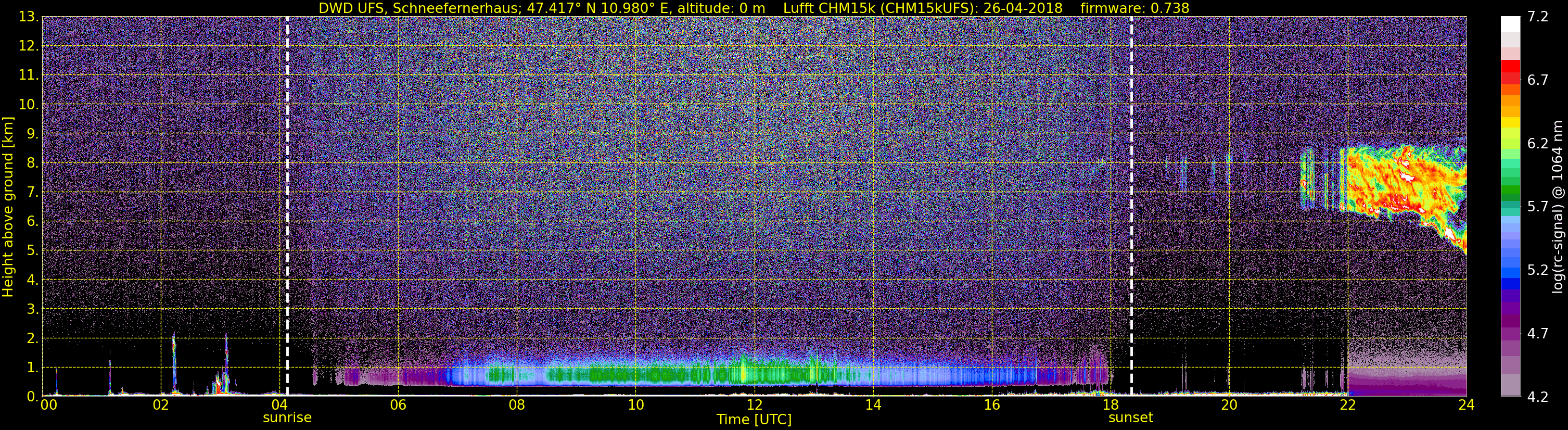Click the height axis tick '0.'
This screenshot has width=1568, height=430.
pyautogui.click(x=32, y=397)
